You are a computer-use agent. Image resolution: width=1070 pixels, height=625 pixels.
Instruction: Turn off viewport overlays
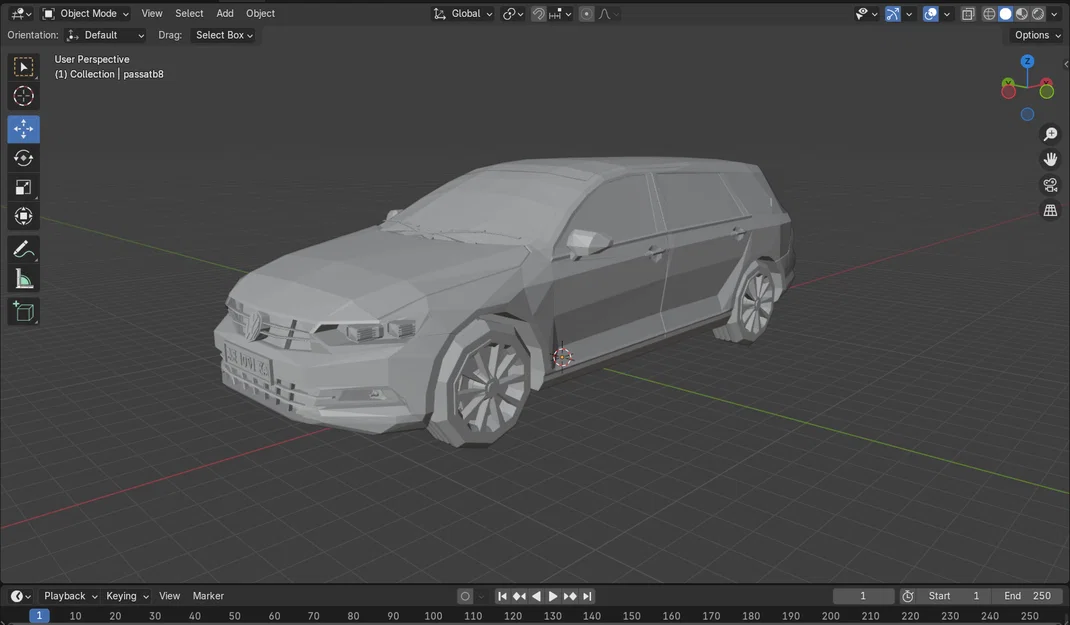929,13
